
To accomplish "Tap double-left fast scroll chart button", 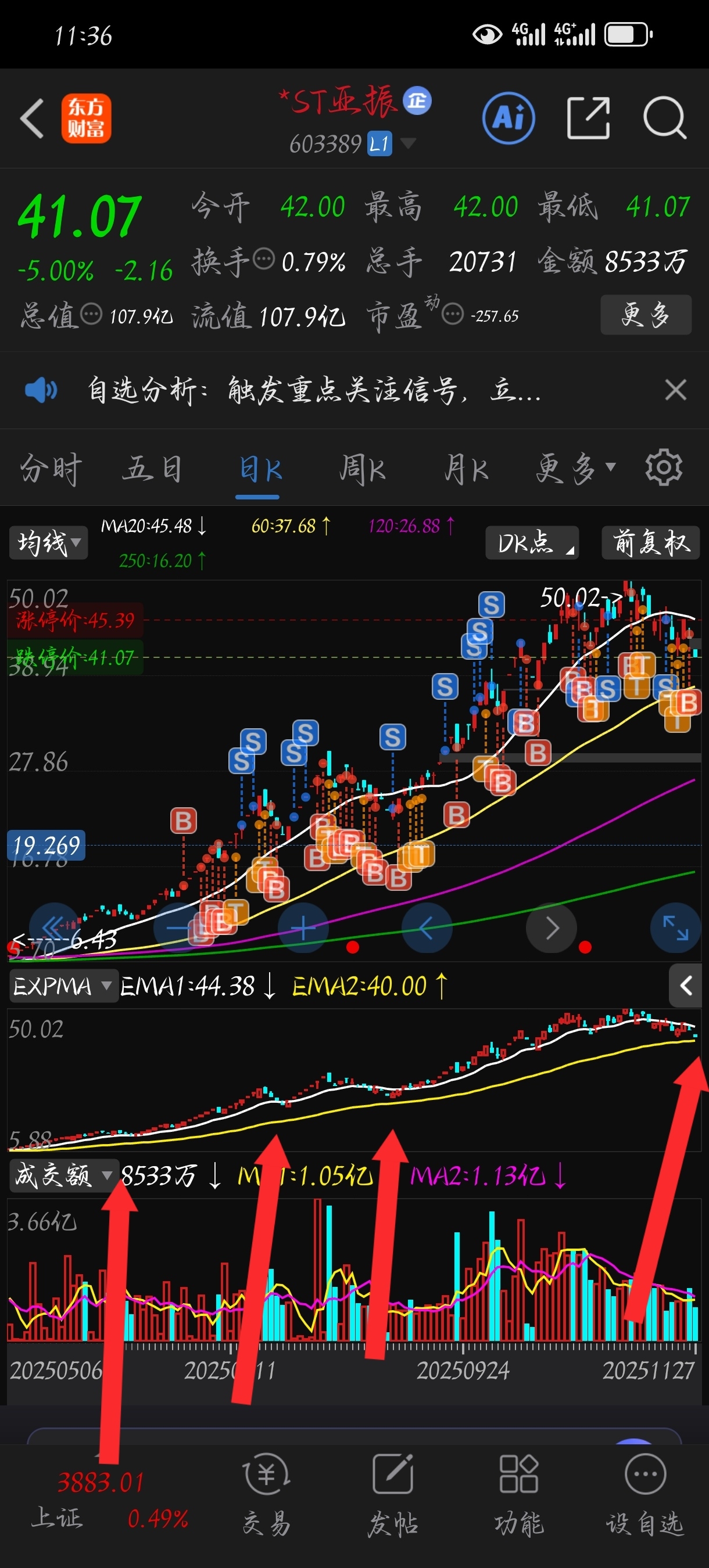I will coord(55,927).
